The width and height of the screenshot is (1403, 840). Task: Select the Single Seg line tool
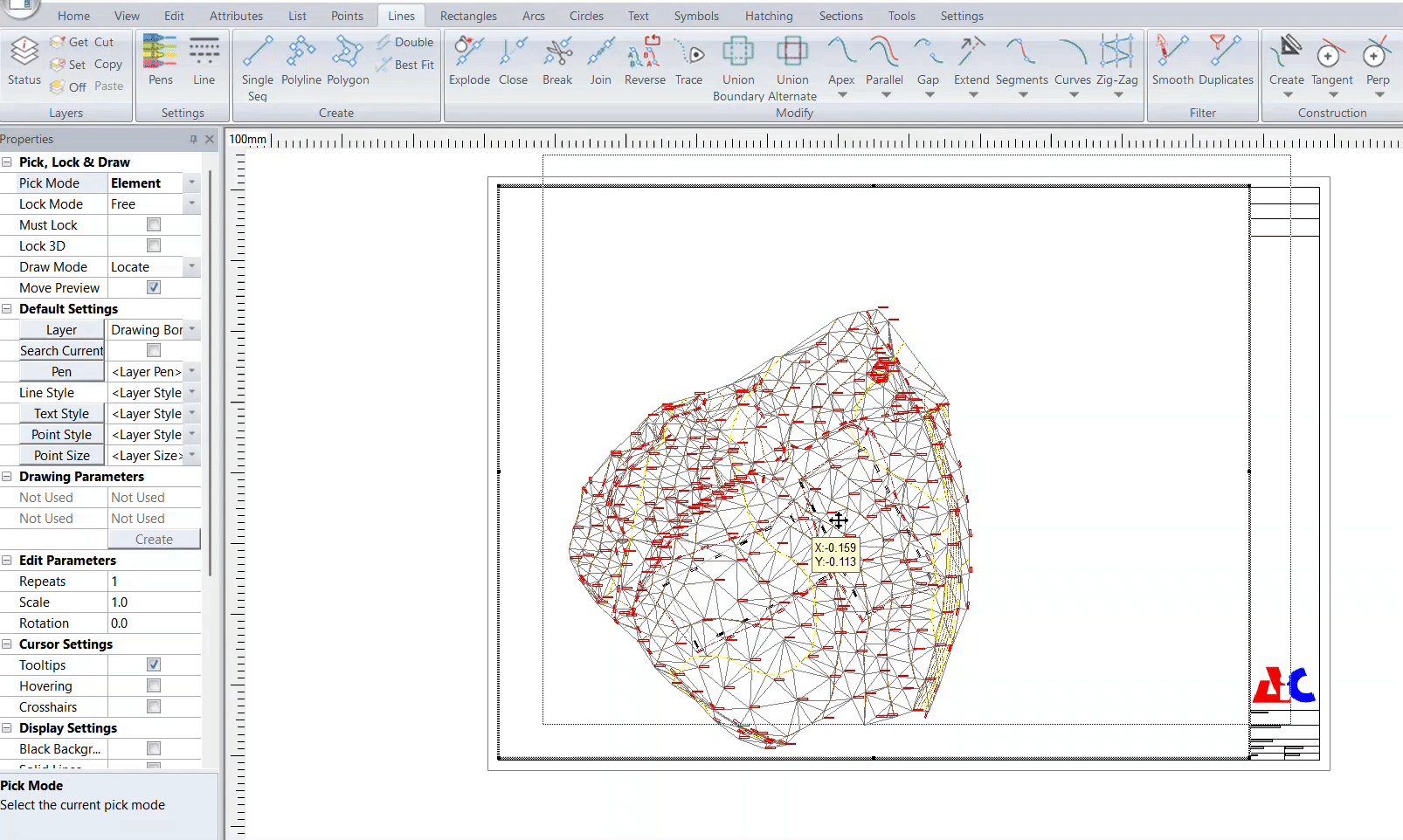257,69
